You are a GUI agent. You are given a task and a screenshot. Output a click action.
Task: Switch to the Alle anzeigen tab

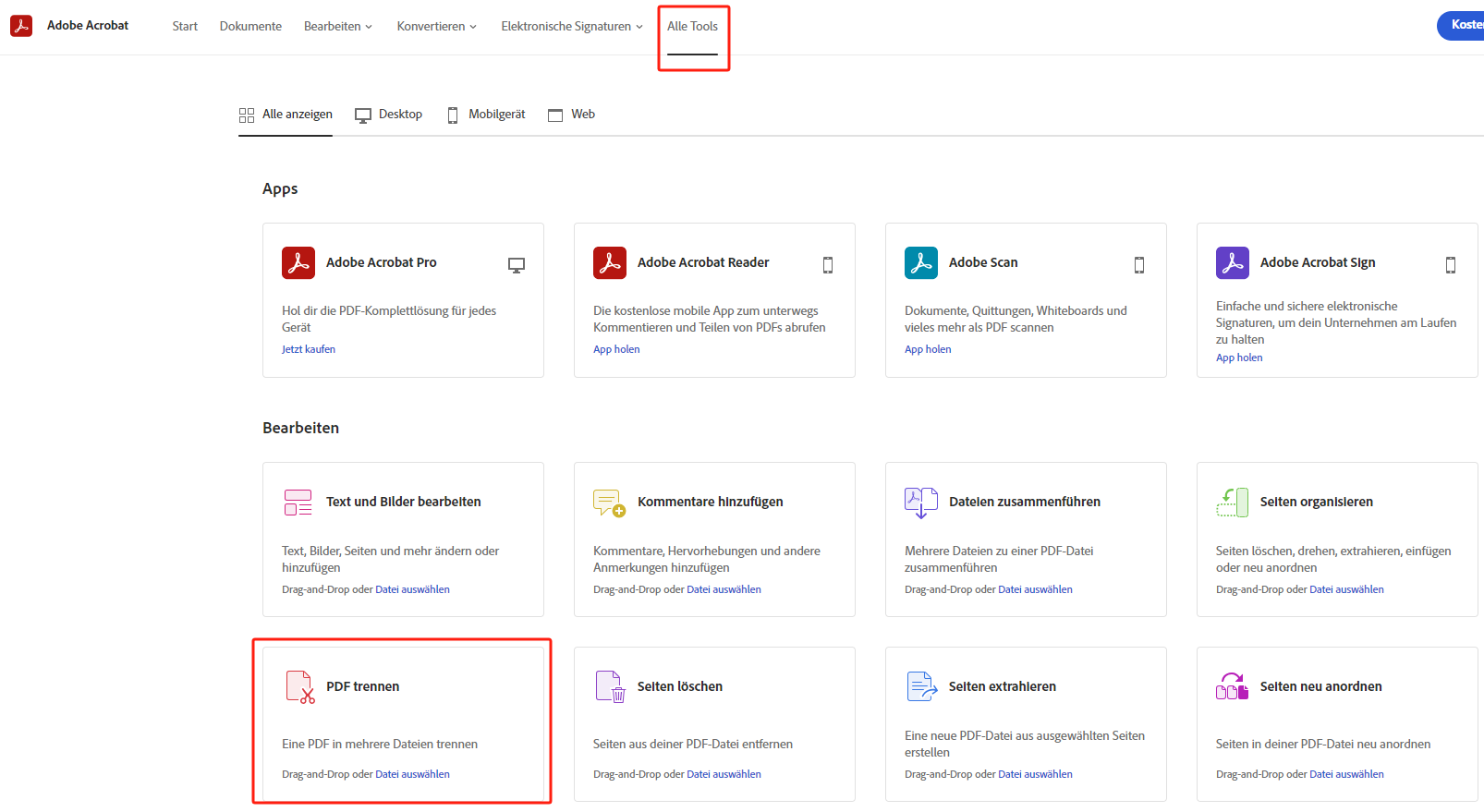pyautogui.click(x=286, y=115)
